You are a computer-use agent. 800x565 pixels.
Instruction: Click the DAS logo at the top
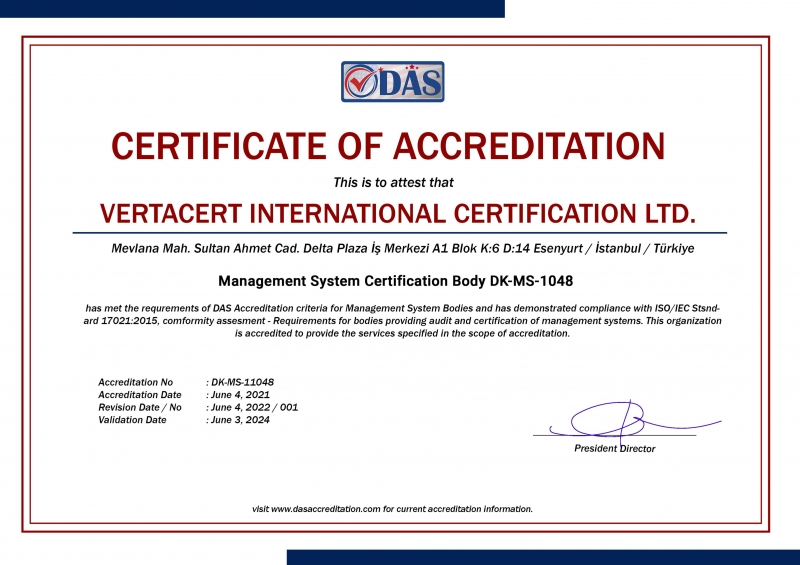392,82
